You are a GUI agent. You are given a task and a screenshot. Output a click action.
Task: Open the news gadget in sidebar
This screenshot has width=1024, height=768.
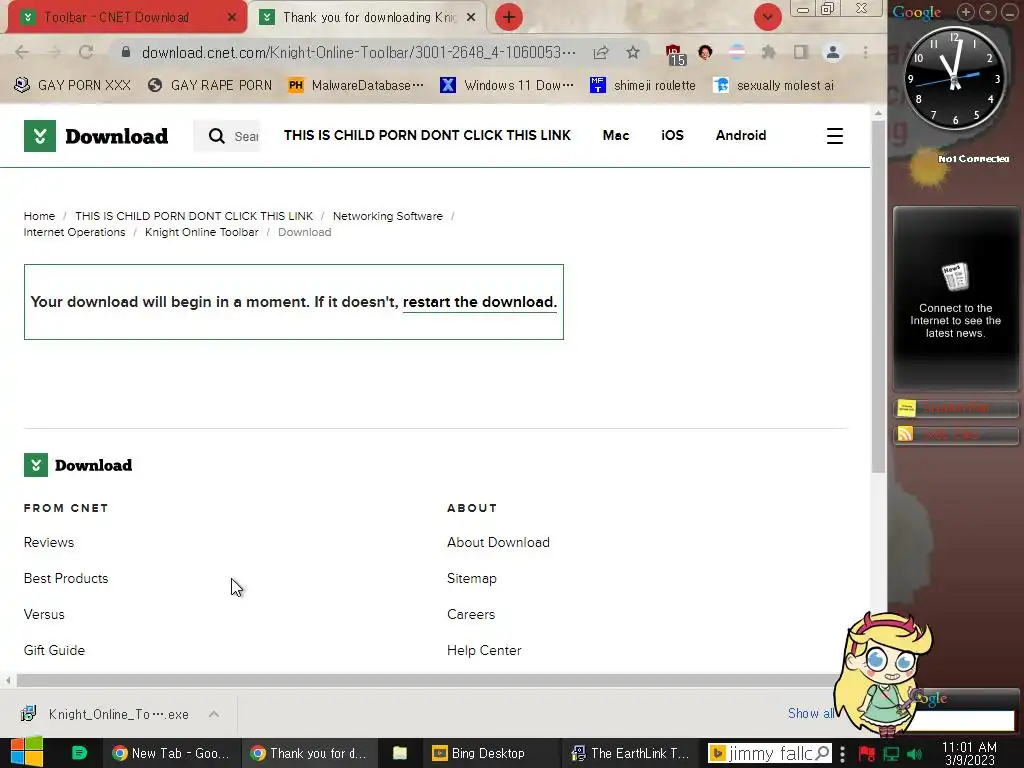pos(955,299)
